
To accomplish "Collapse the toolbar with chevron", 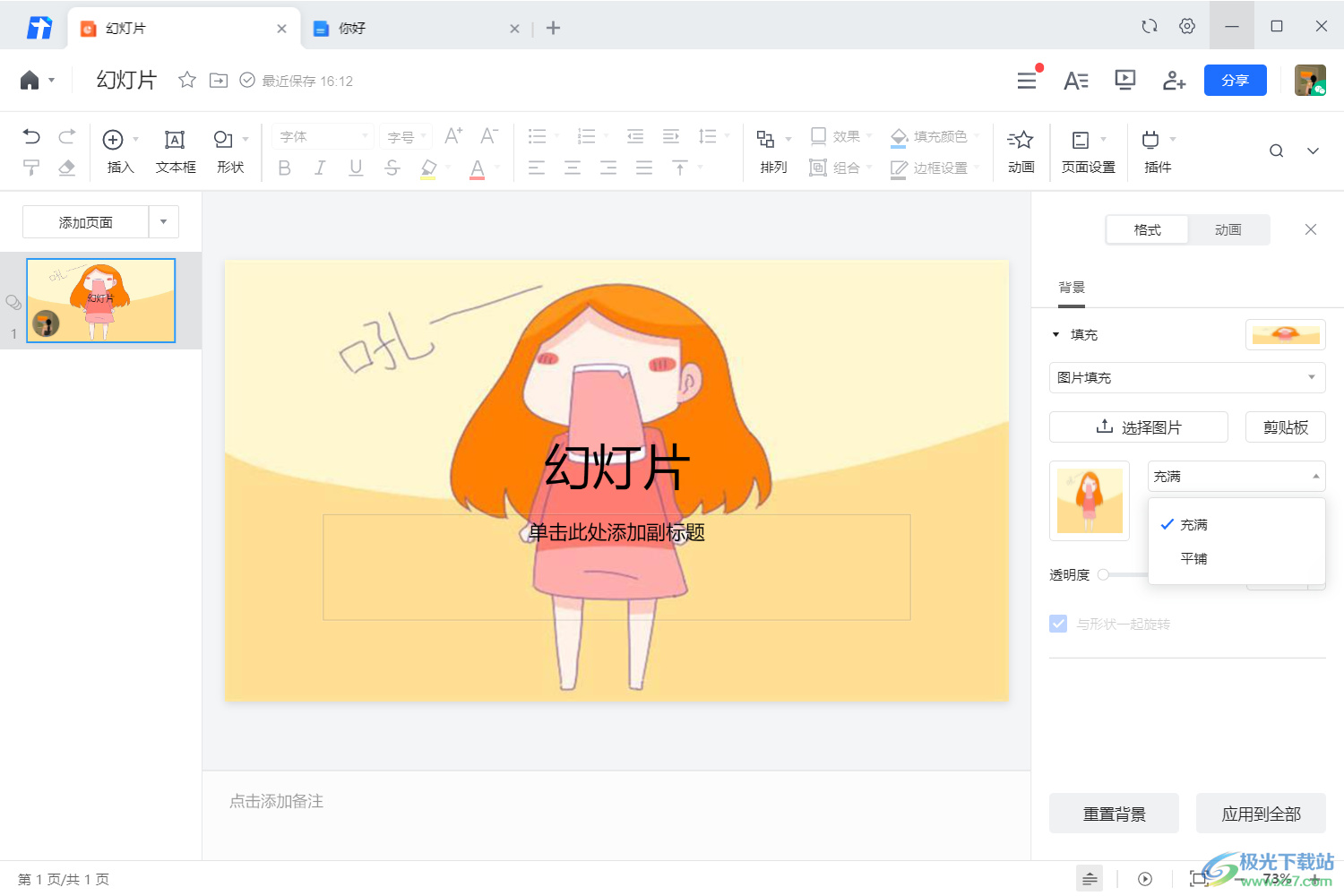I will [1313, 151].
